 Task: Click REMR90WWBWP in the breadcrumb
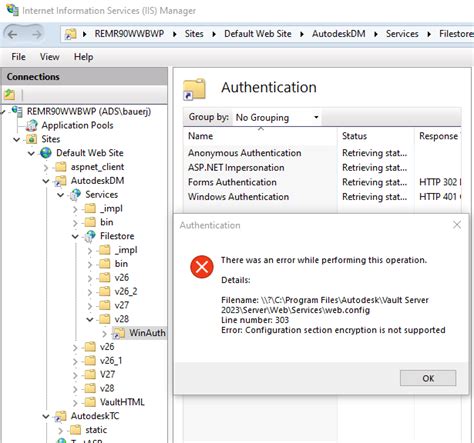(x=129, y=34)
